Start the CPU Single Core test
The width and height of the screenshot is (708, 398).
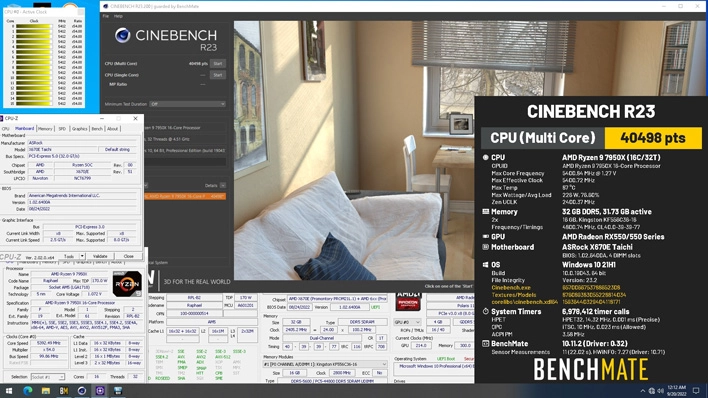tap(218, 75)
